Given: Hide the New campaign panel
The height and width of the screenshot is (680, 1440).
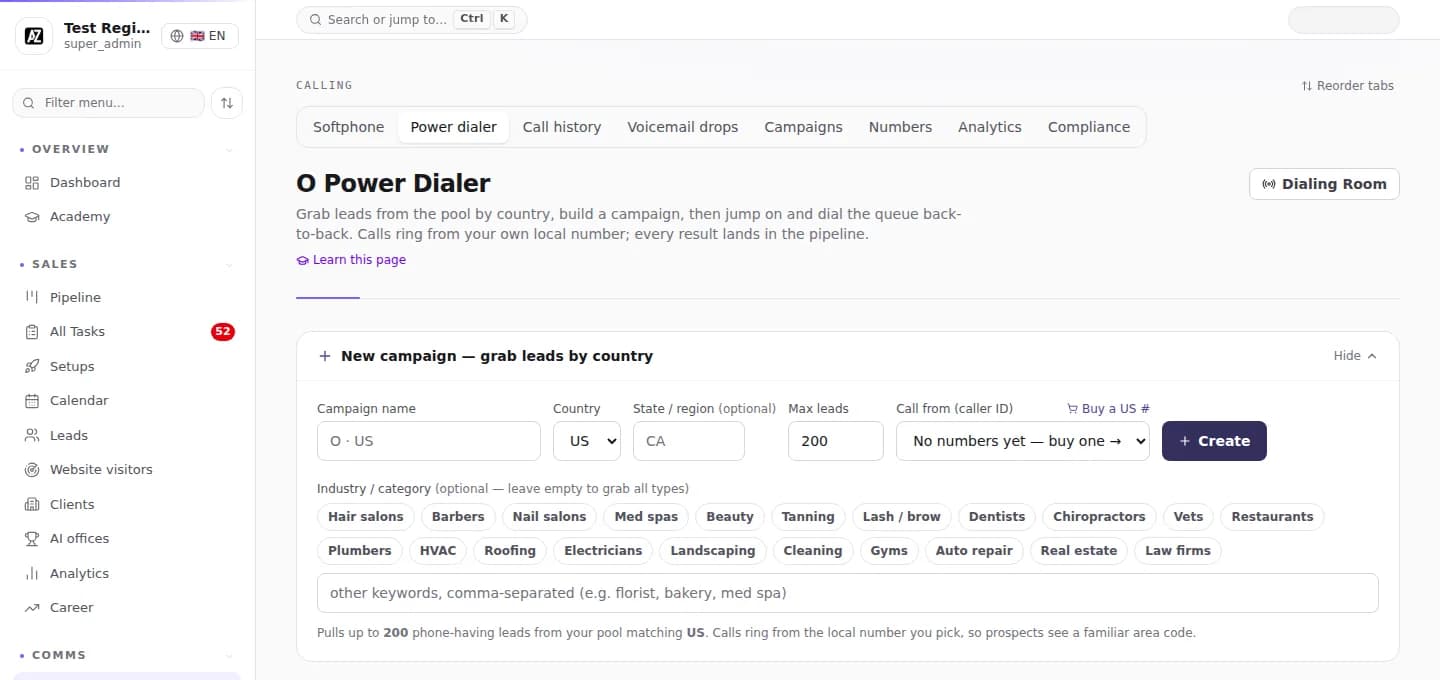Looking at the screenshot, I should point(1355,356).
